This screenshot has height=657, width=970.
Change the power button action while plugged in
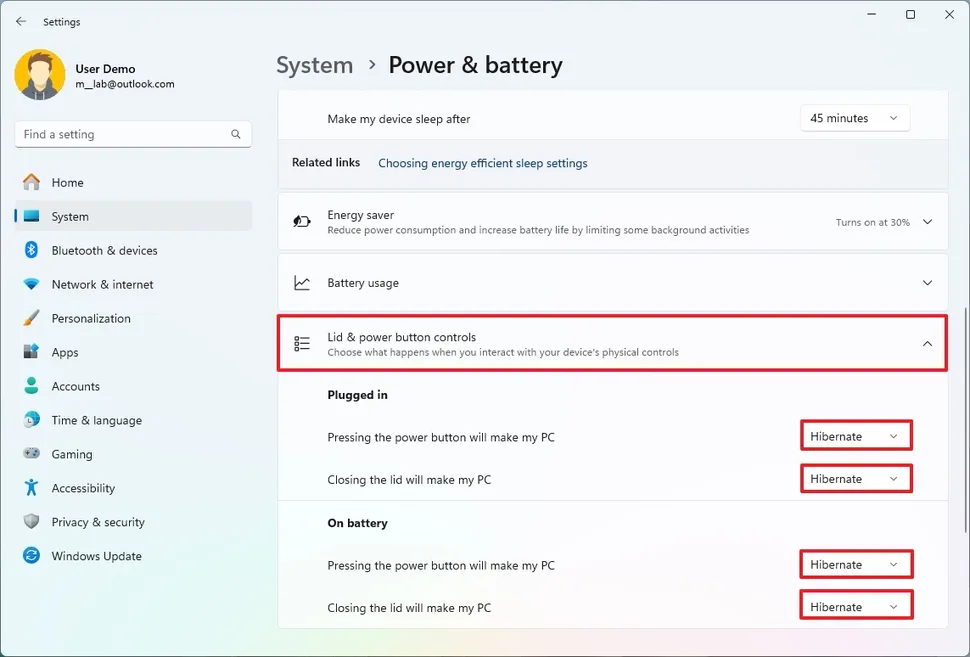[855, 435]
